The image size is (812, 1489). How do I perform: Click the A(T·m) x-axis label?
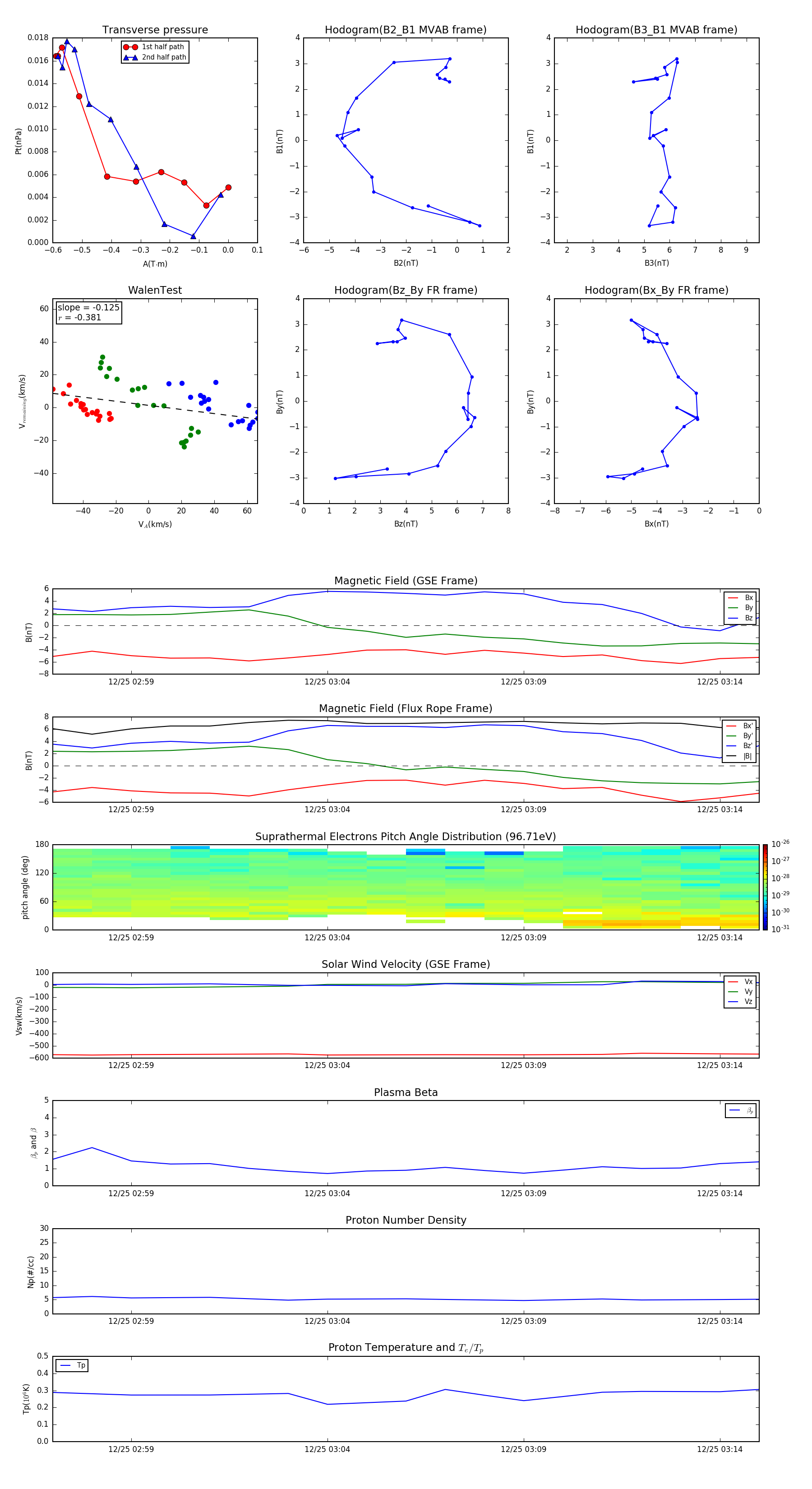click(x=155, y=264)
